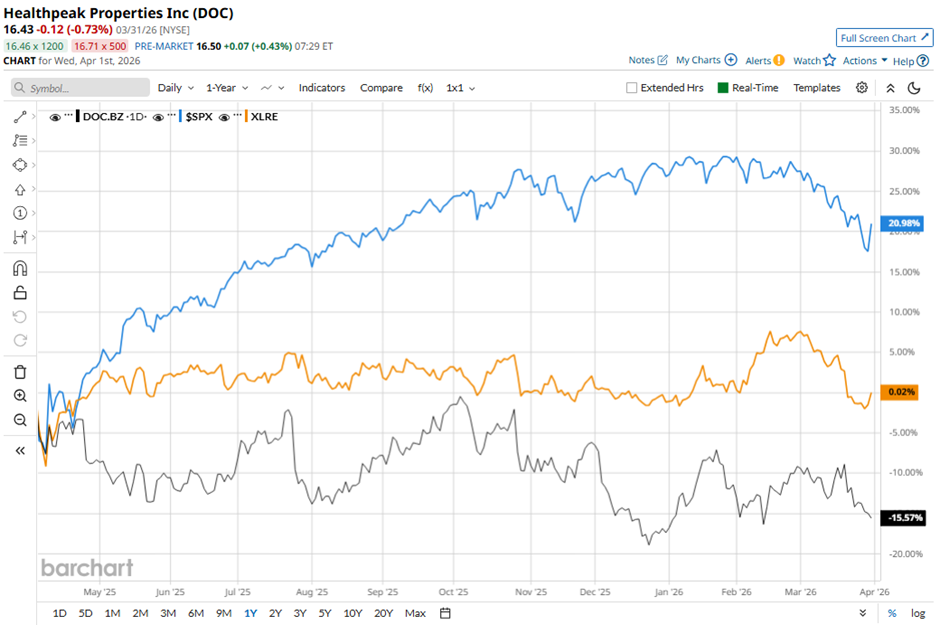Select the Max time range
Viewport: 940px width, 625px height.
pyautogui.click(x=415, y=613)
